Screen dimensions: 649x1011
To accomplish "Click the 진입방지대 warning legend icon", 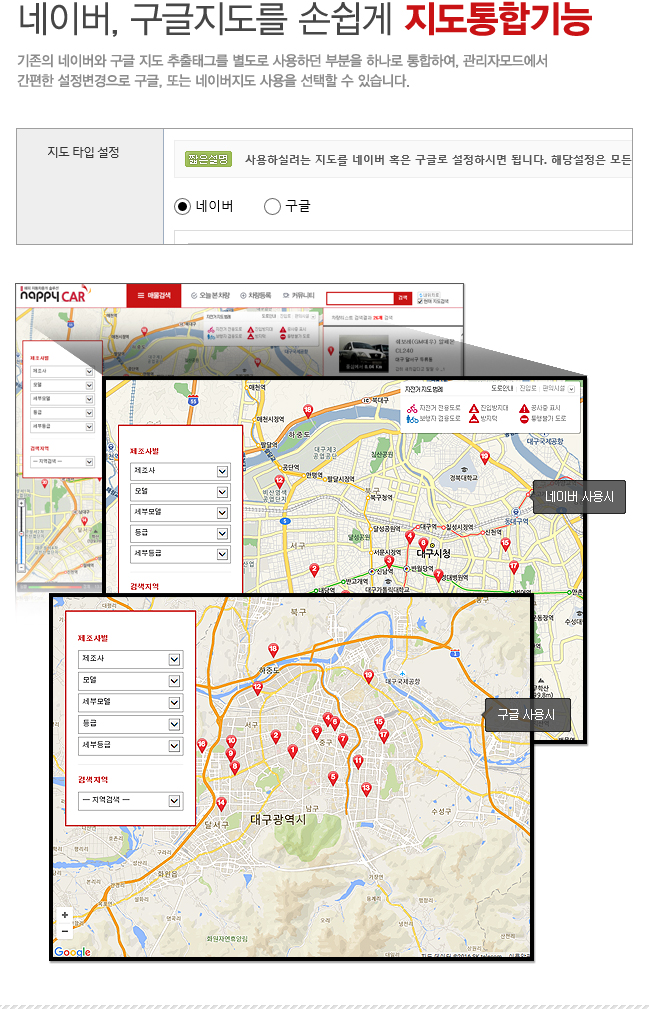I will coord(474,408).
